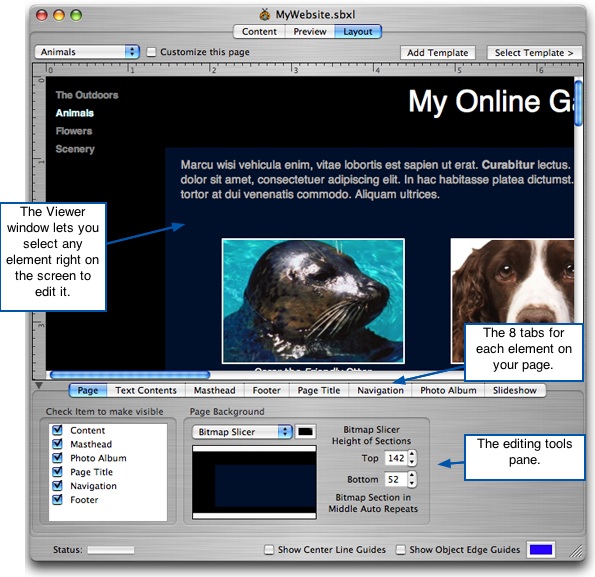Select the seal photo thumbnail
This screenshot has height=577, width=595.
coord(313,301)
